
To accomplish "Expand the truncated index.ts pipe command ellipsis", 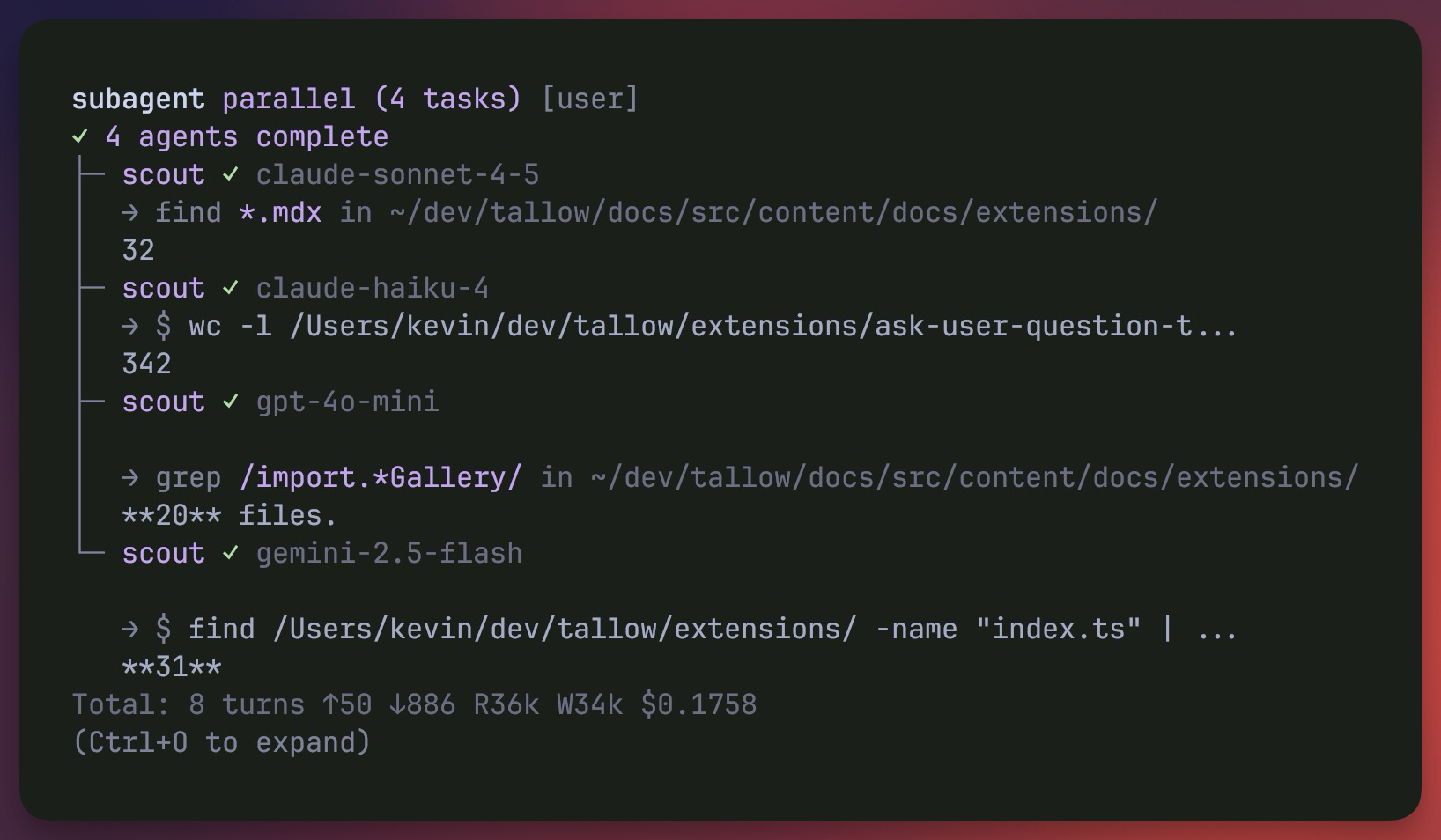I will click(x=1217, y=629).
